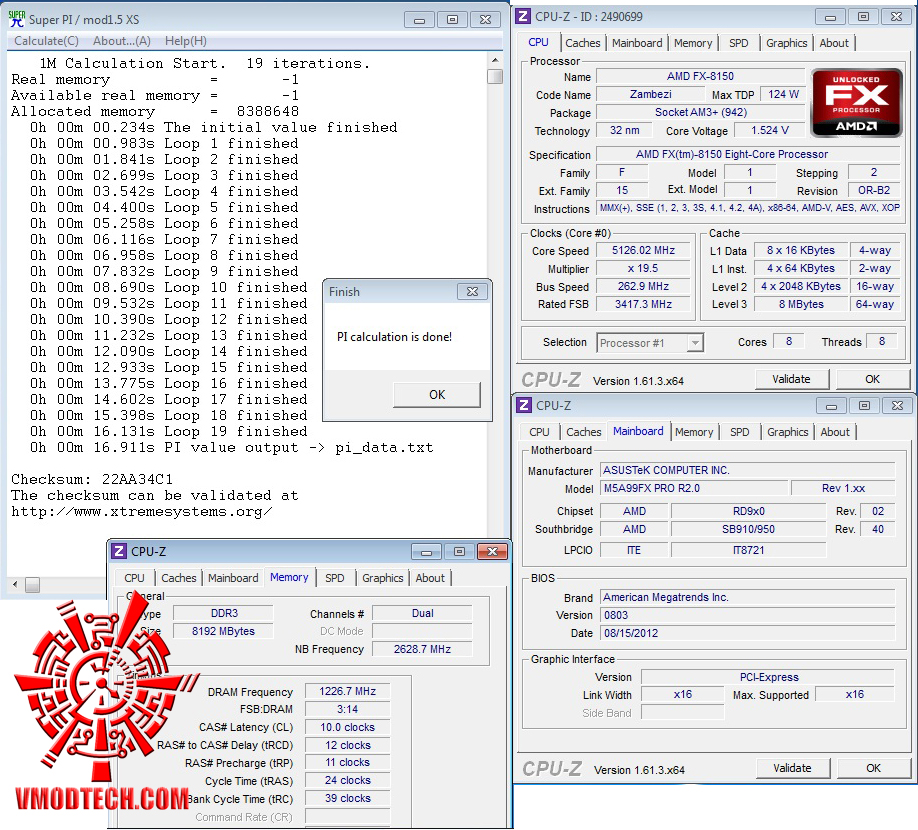Click the Multiplier x 19.5 value
The image size is (918, 830).
point(643,268)
